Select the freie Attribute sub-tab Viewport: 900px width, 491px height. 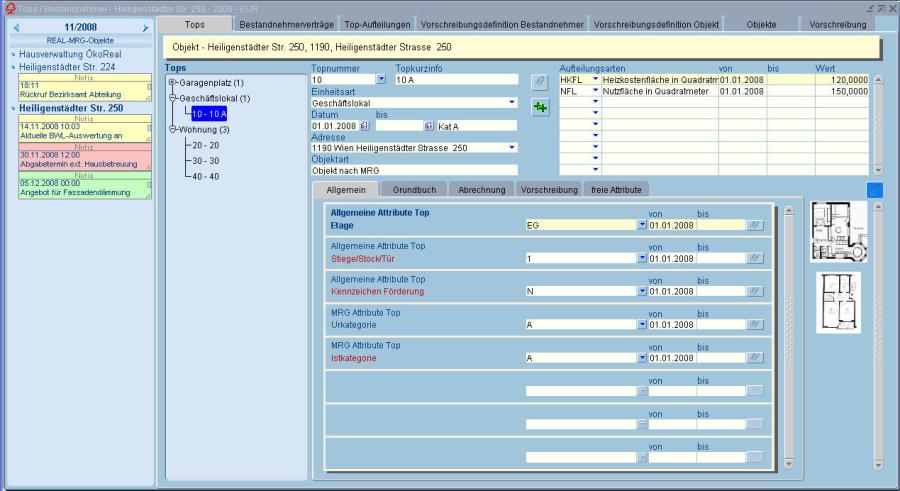tap(616, 190)
